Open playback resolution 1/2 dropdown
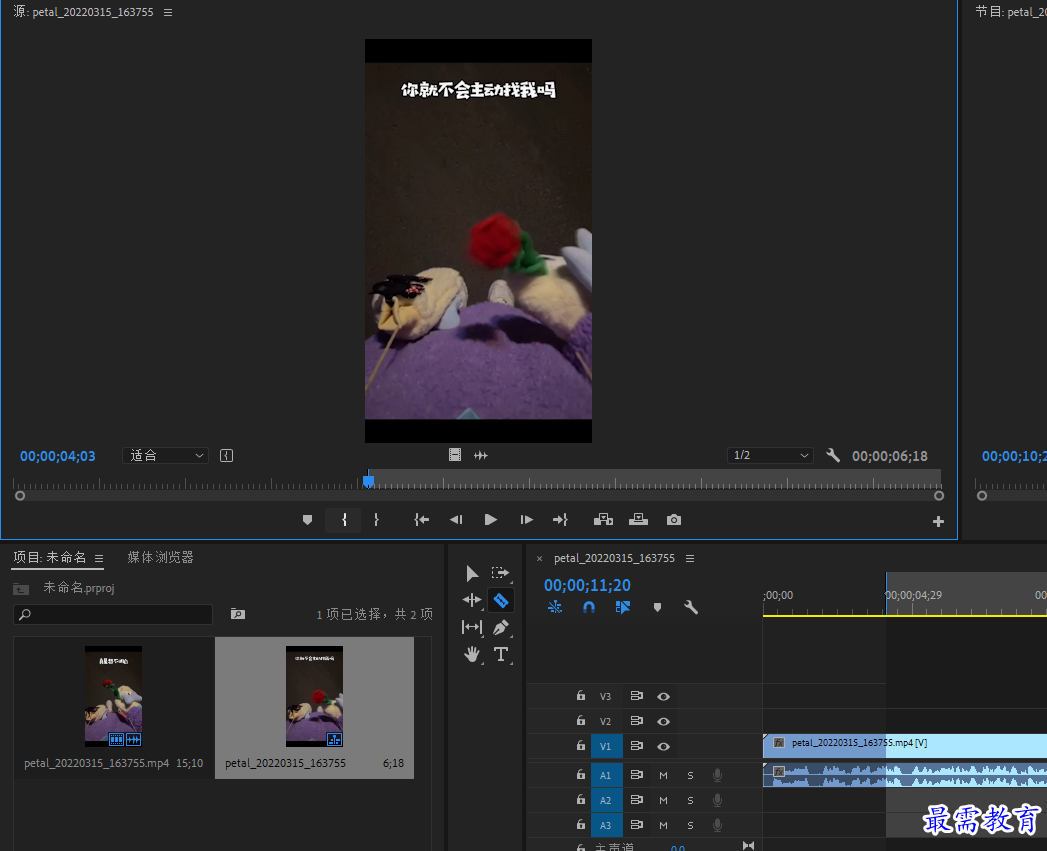The width and height of the screenshot is (1047, 851). point(770,456)
